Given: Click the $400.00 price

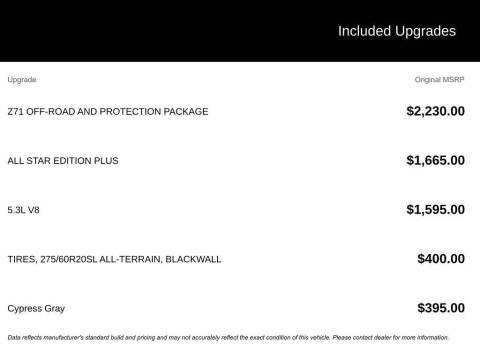Looking at the screenshot, I should point(441,259).
